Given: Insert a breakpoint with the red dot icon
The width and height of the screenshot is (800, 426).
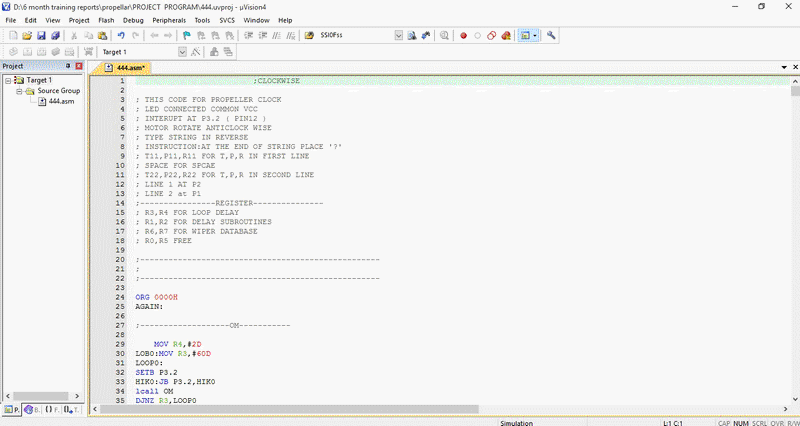Looking at the screenshot, I should tap(463, 36).
